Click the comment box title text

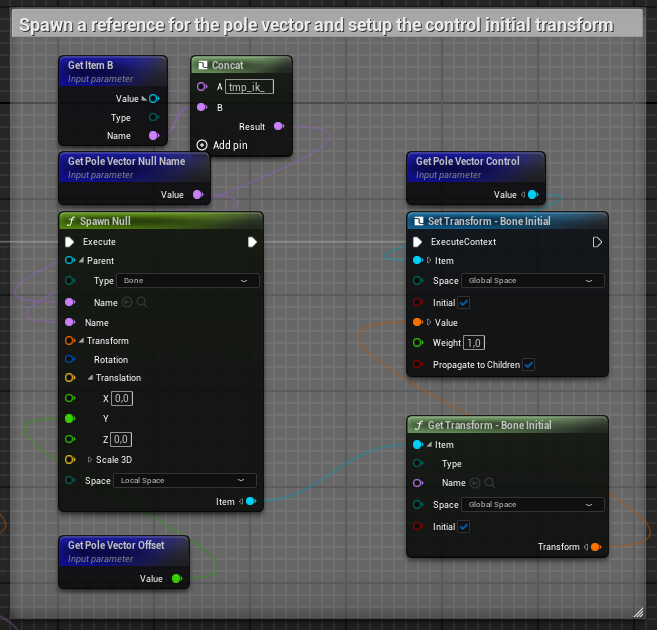(x=317, y=25)
